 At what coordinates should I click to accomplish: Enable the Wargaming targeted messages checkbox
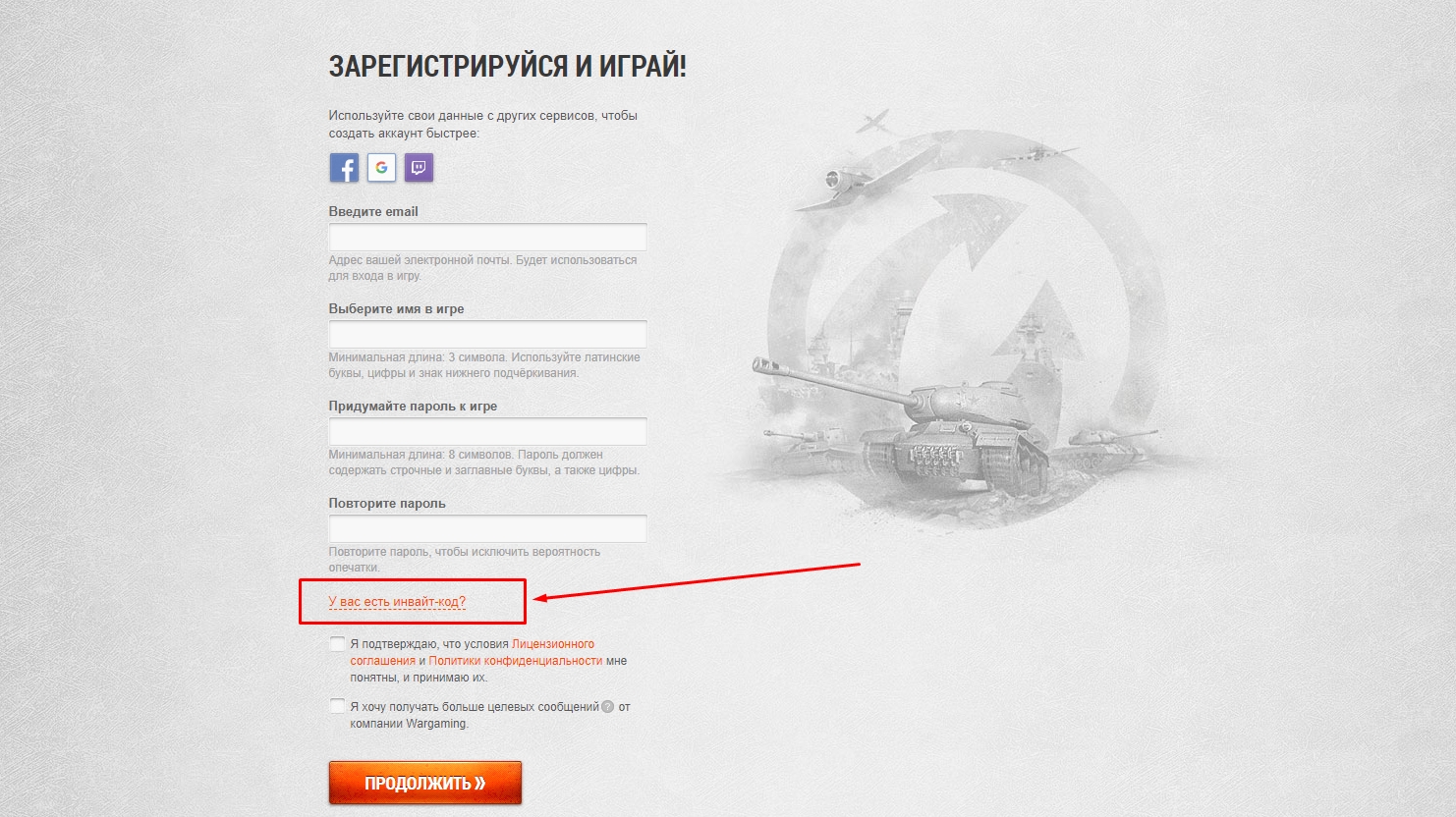(x=337, y=706)
